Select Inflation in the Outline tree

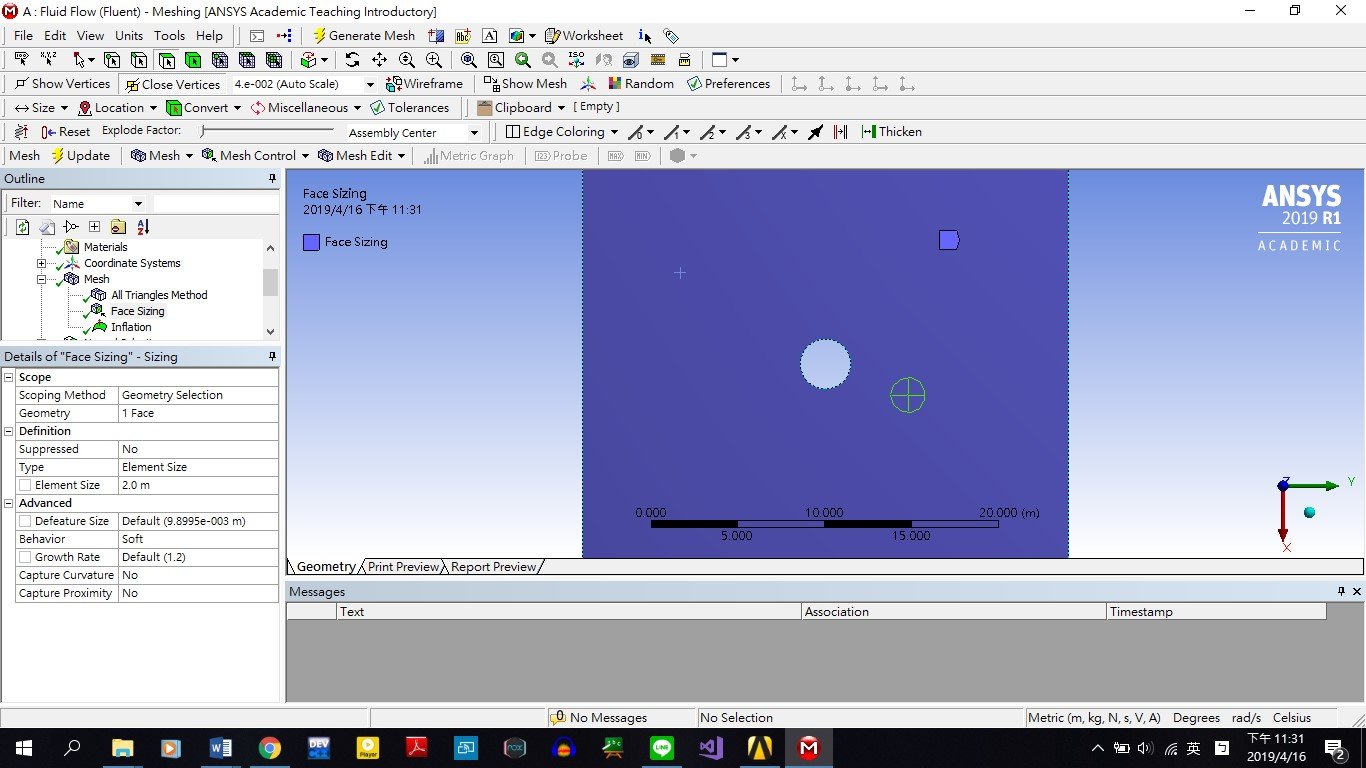click(131, 327)
